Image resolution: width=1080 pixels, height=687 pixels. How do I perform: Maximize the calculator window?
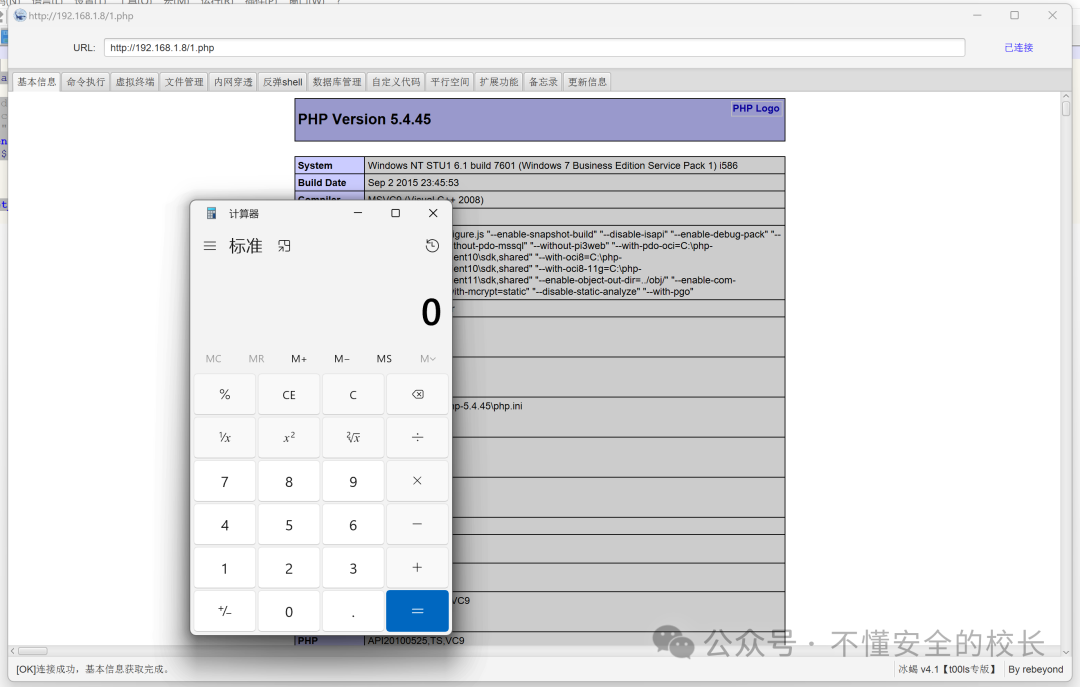(x=395, y=213)
